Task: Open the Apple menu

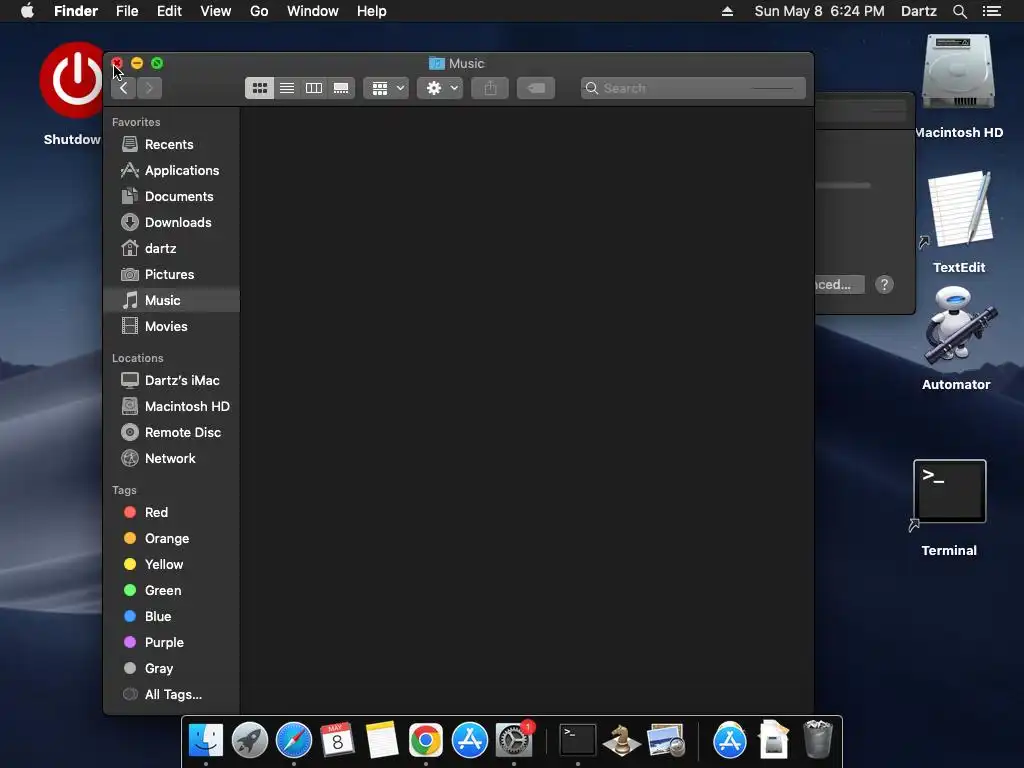Action: click(27, 11)
